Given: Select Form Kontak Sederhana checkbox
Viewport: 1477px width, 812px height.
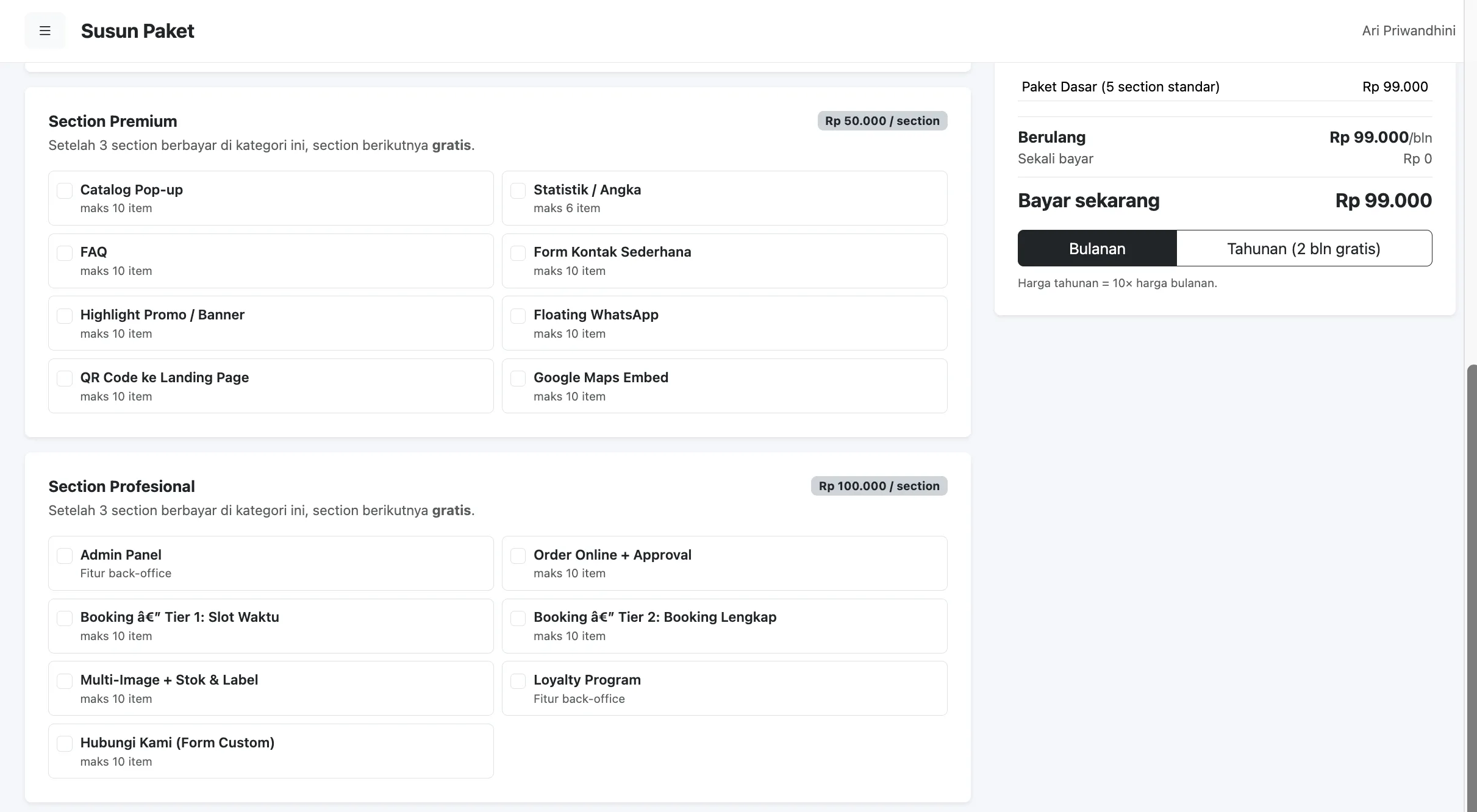Looking at the screenshot, I should point(518,253).
